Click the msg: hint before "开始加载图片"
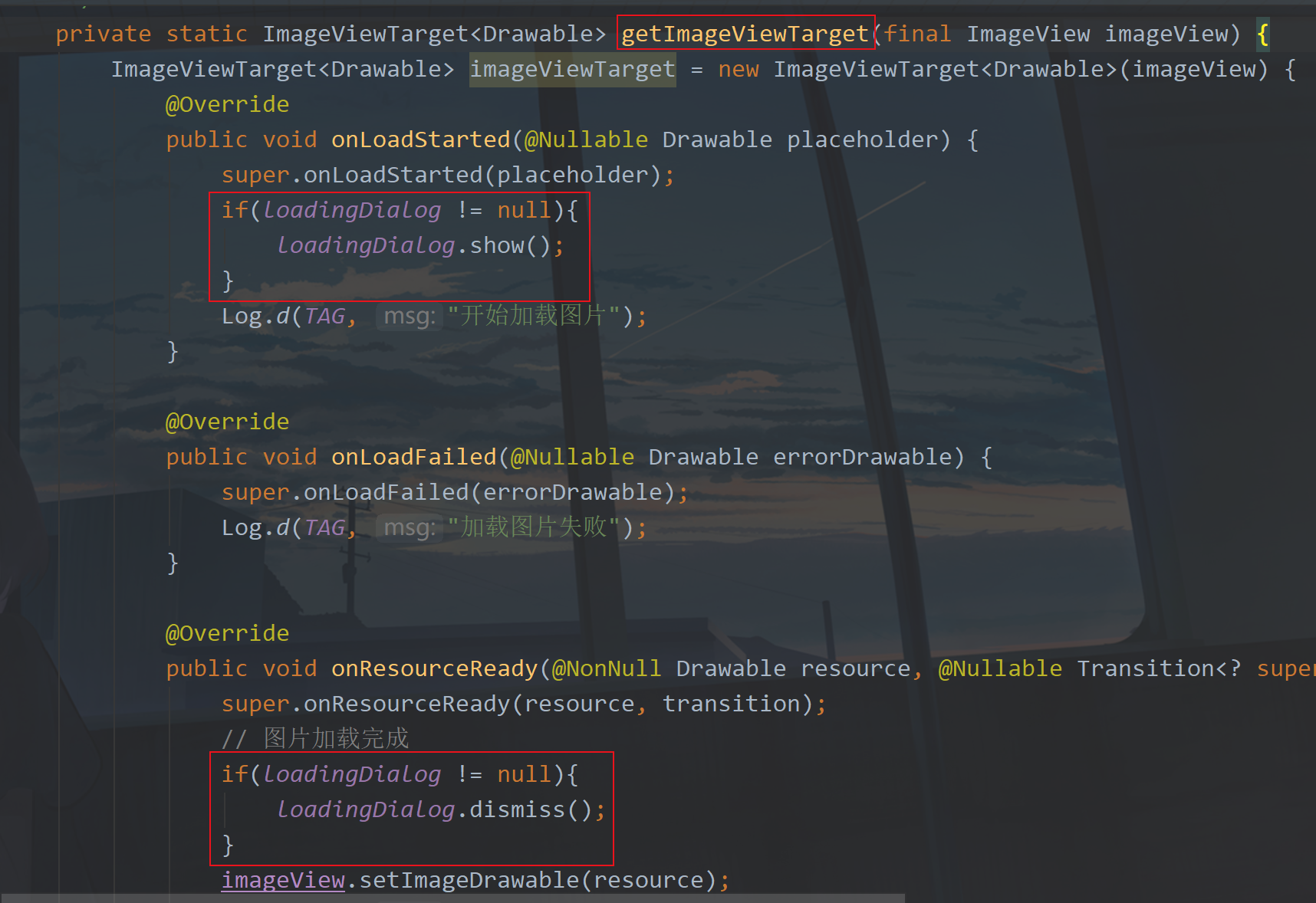This screenshot has height=903, width=1316. tap(410, 316)
